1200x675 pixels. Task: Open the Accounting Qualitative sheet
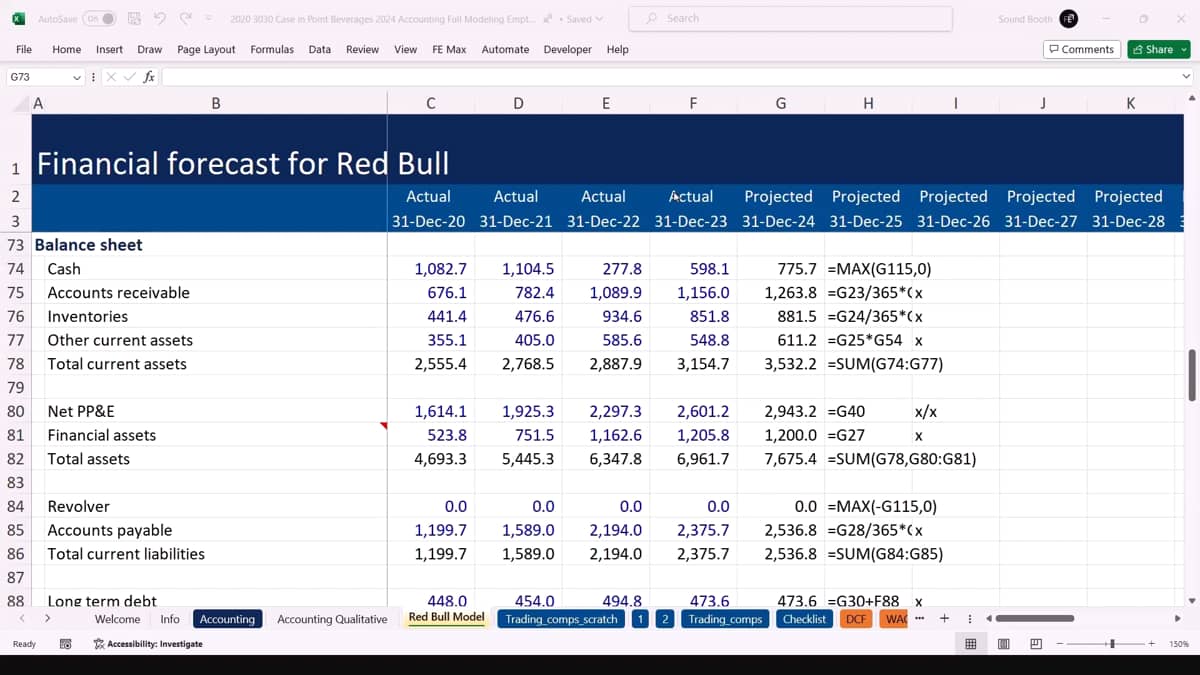(332, 619)
